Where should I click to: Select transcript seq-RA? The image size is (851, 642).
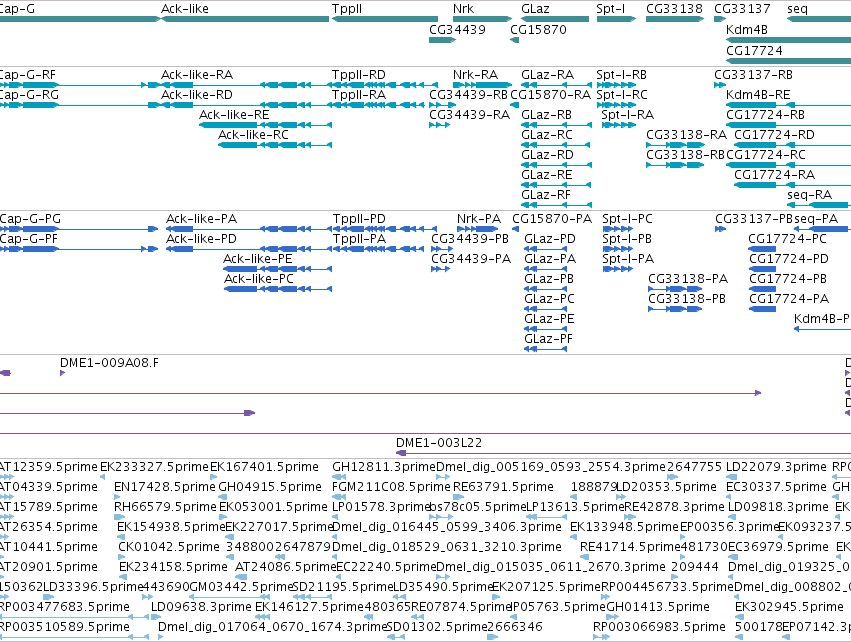click(x=809, y=195)
